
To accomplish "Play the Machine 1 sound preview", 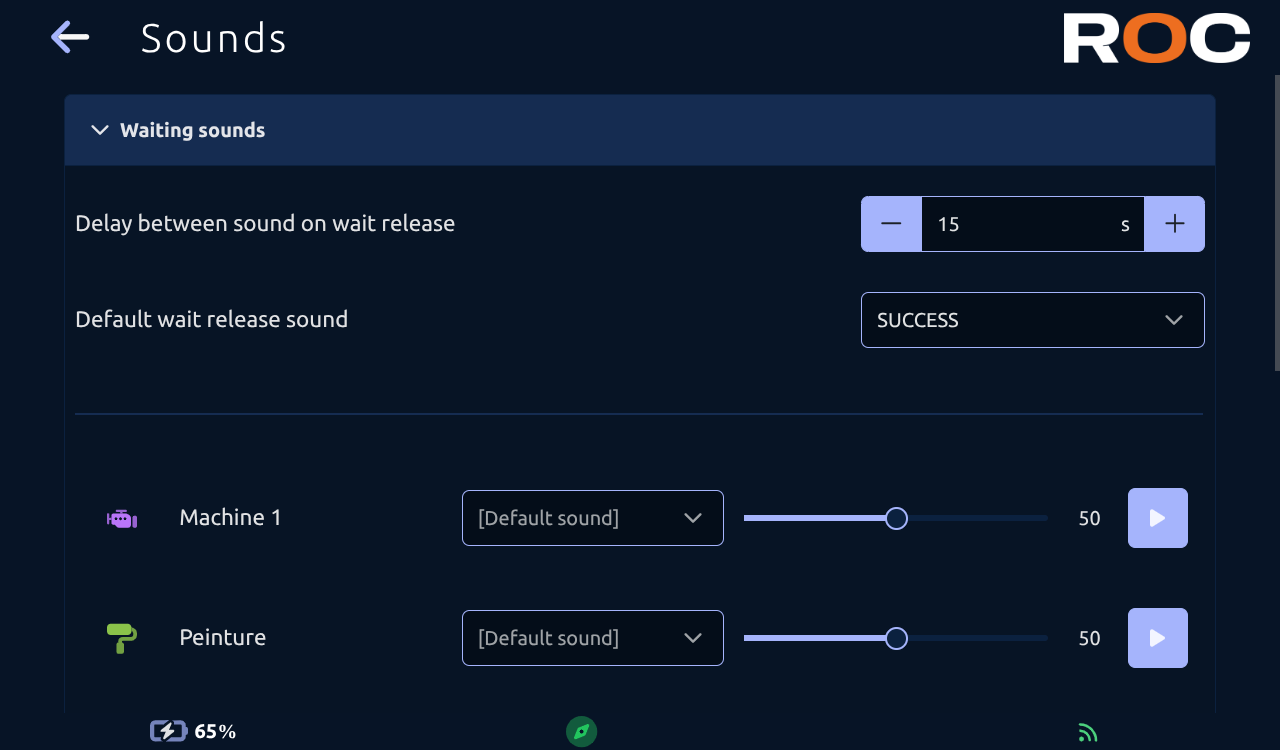I will coord(1158,518).
